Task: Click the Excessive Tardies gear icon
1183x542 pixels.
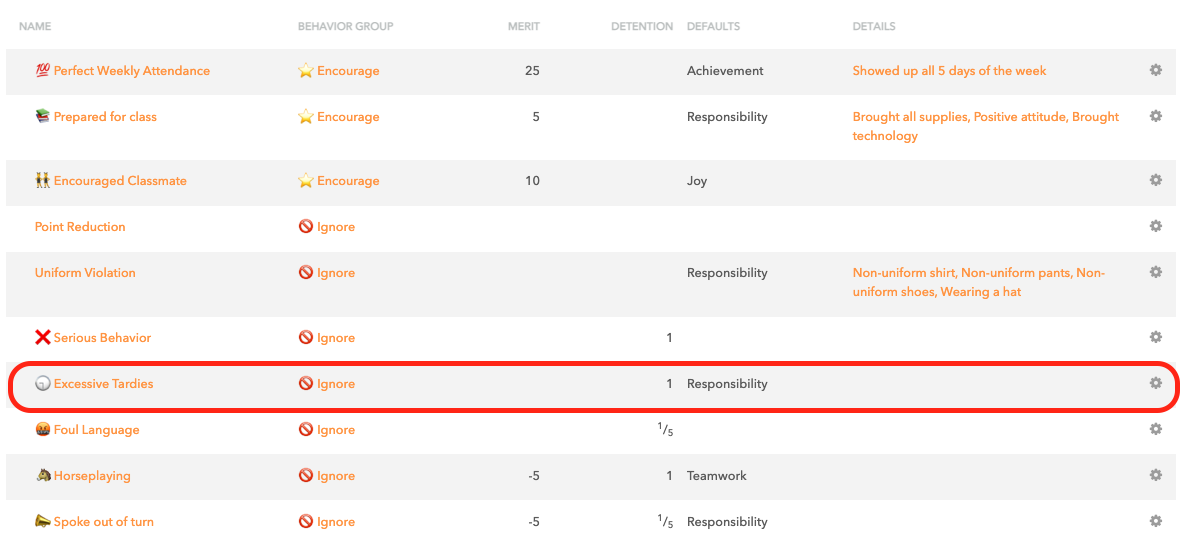Action: click(x=1156, y=383)
